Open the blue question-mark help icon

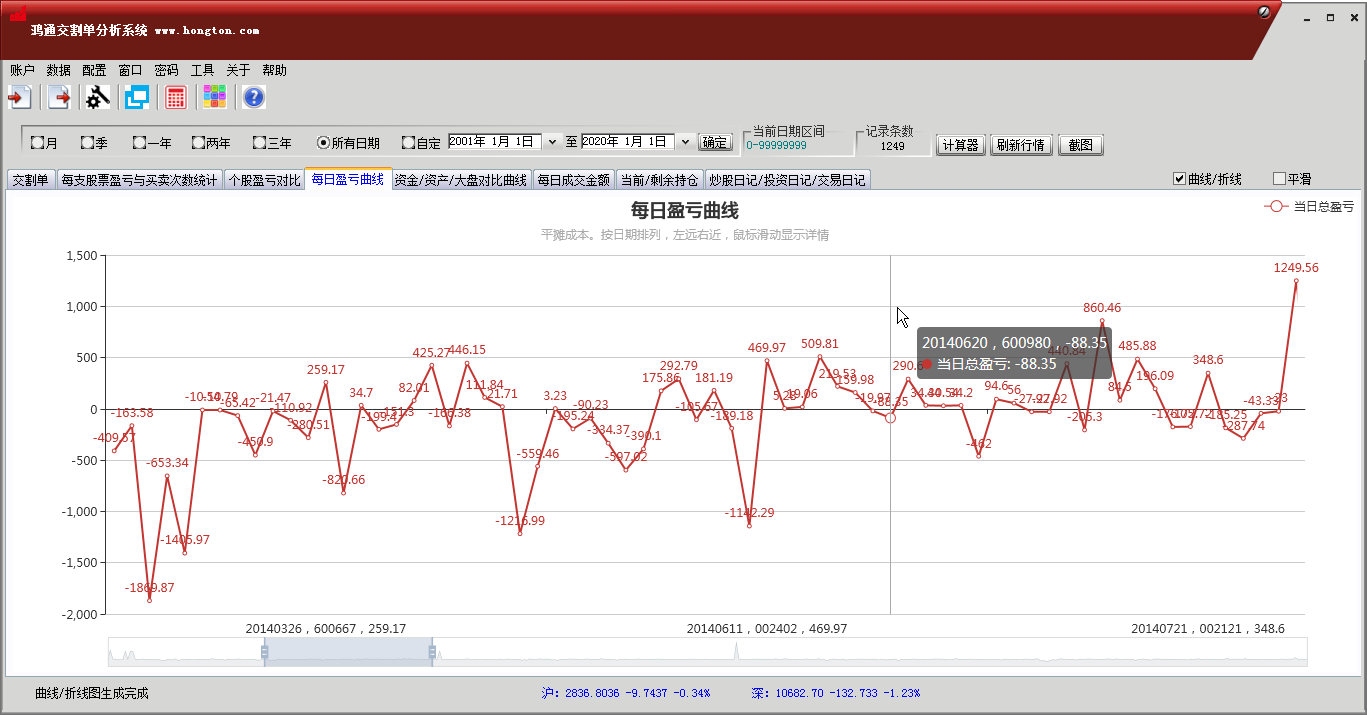click(254, 97)
